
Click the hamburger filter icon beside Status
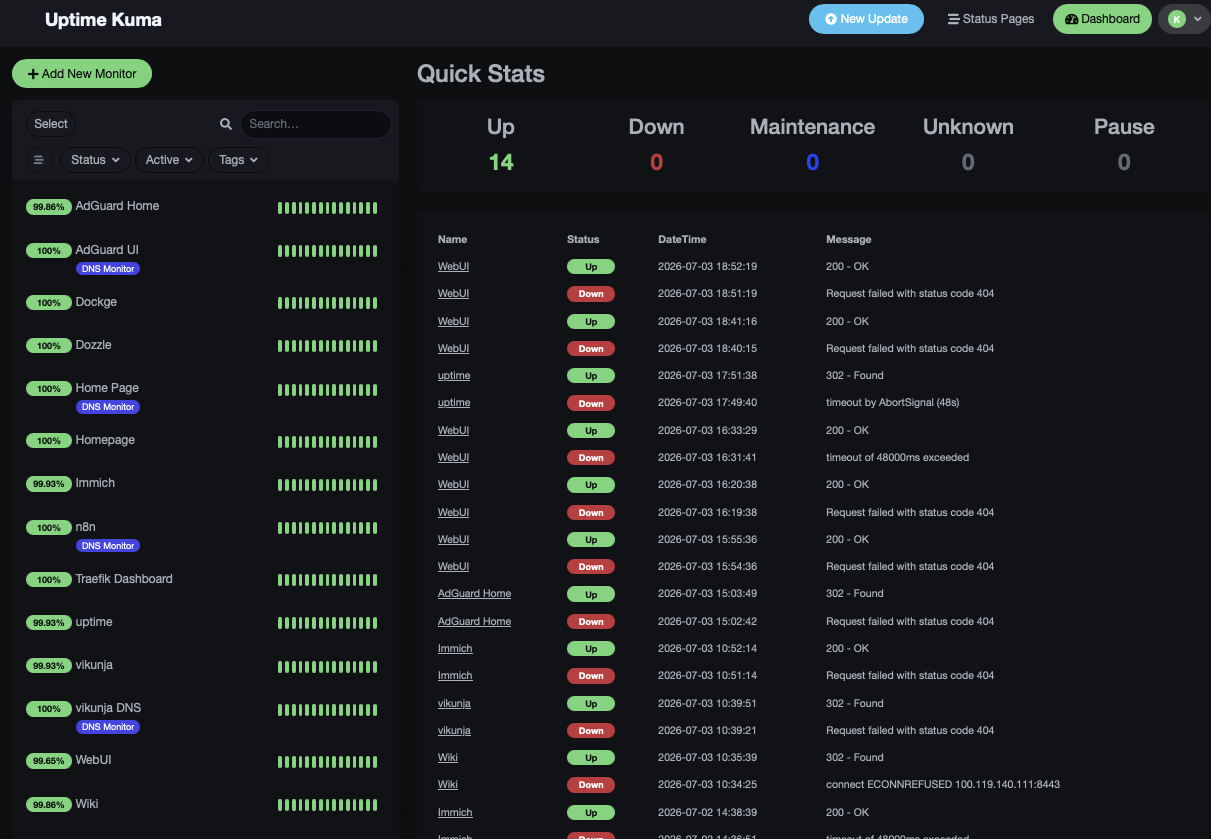(39, 160)
